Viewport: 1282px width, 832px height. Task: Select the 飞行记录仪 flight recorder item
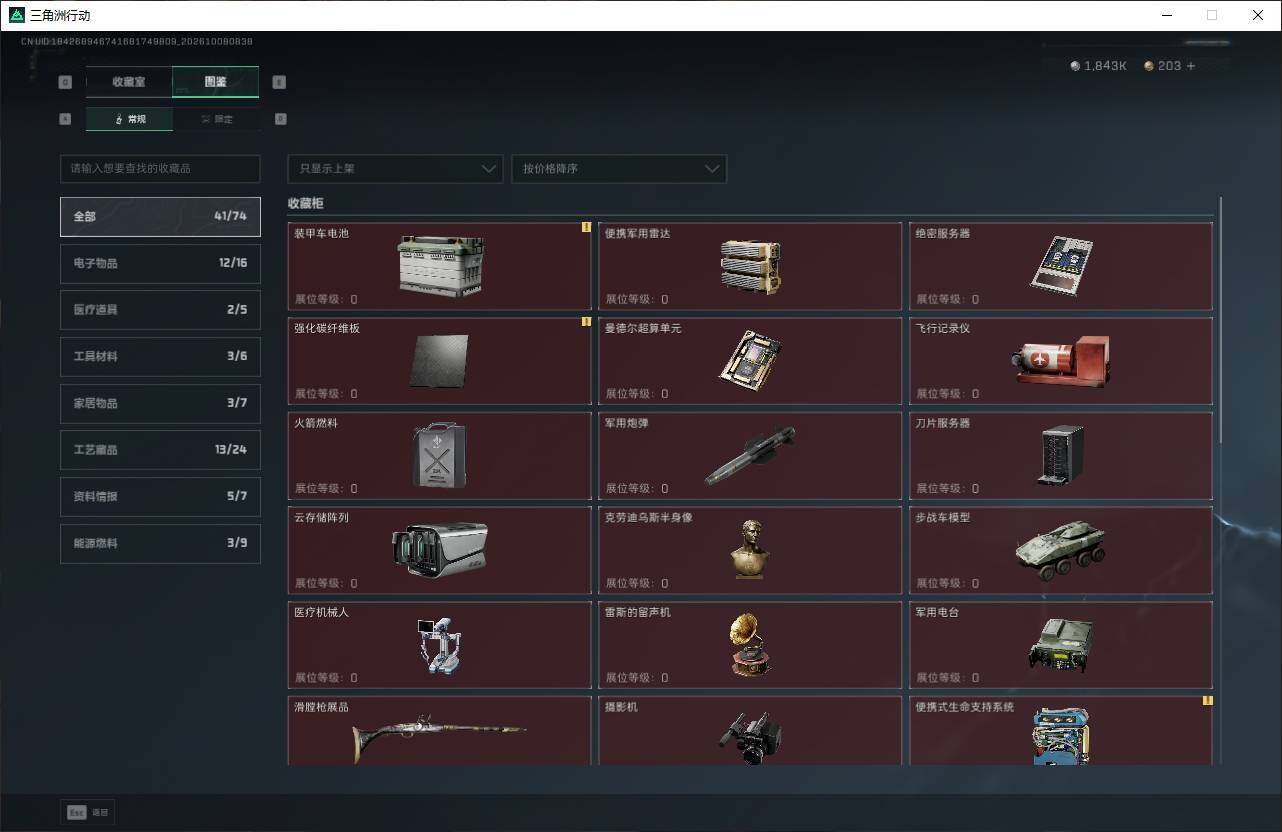tap(1061, 360)
